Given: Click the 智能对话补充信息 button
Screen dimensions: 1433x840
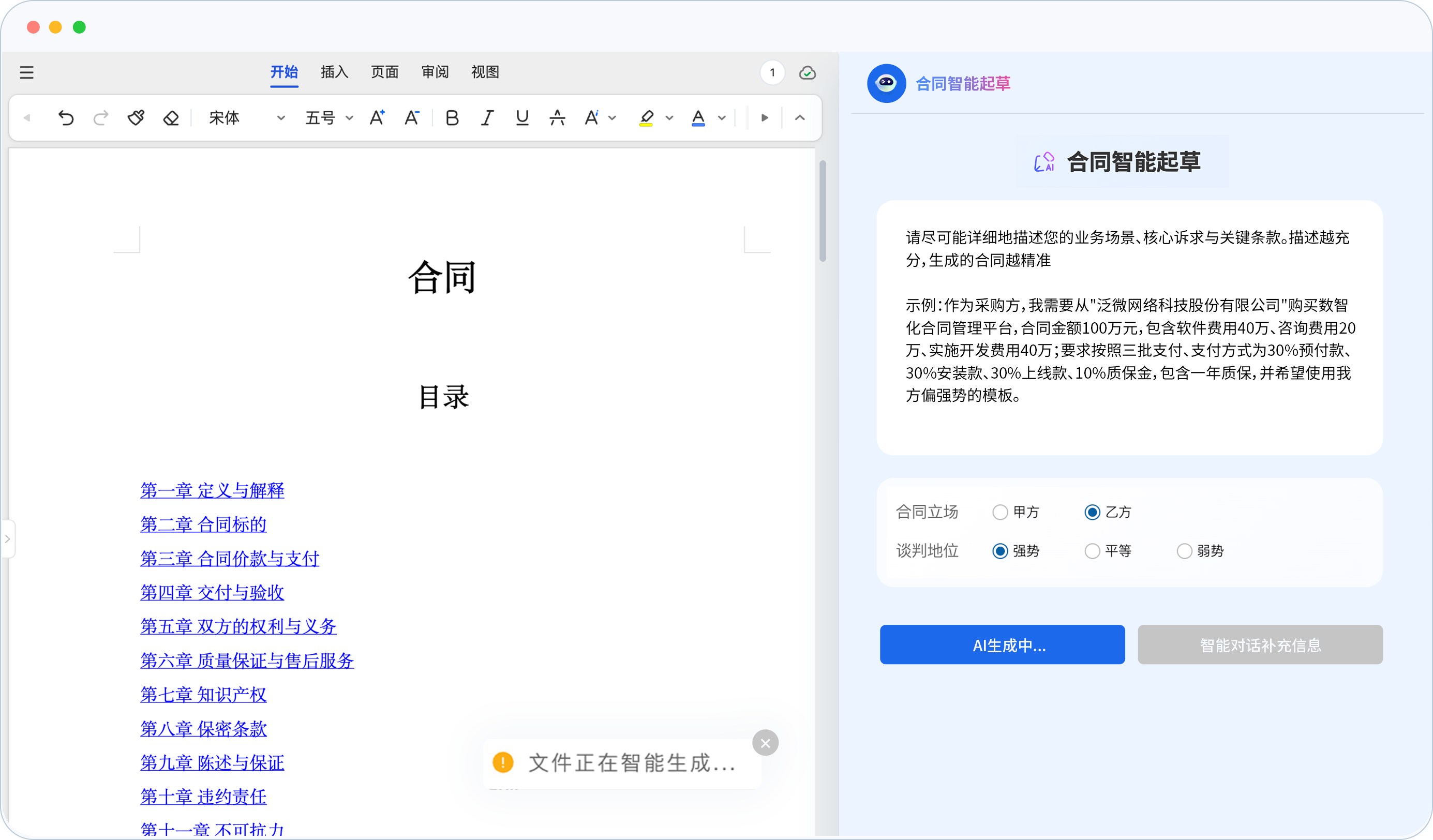Looking at the screenshot, I should pyautogui.click(x=1260, y=644).
